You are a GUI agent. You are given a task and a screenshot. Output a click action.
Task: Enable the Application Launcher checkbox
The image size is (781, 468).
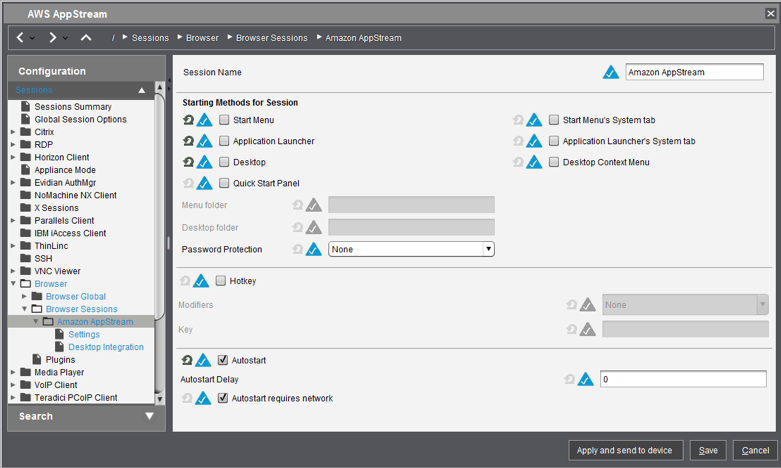coord(224,141)
